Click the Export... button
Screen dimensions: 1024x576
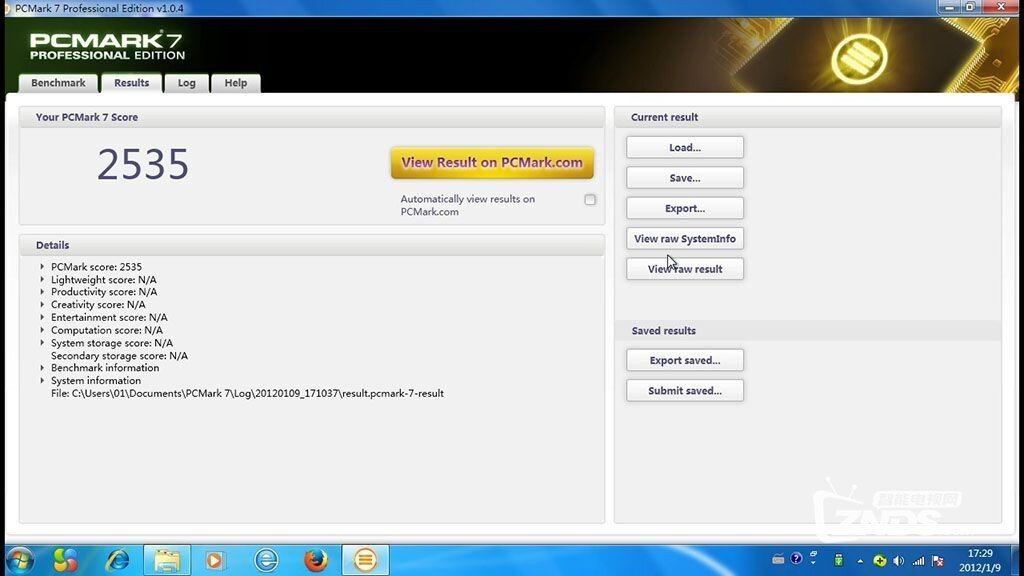point(685,208)
